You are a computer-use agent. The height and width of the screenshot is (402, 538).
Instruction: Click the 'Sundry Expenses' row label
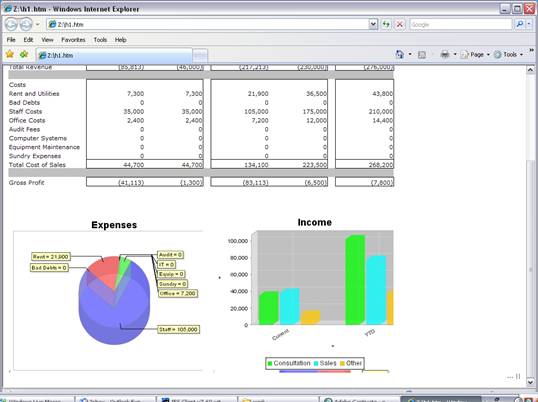tap(35, 156)
